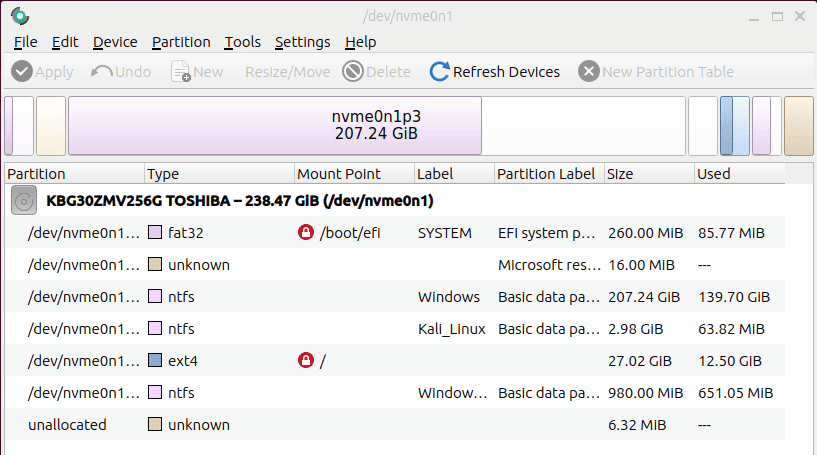817x455 pixels.
Task: Click the New Partition Table X icon
Action: coord(589,71)
